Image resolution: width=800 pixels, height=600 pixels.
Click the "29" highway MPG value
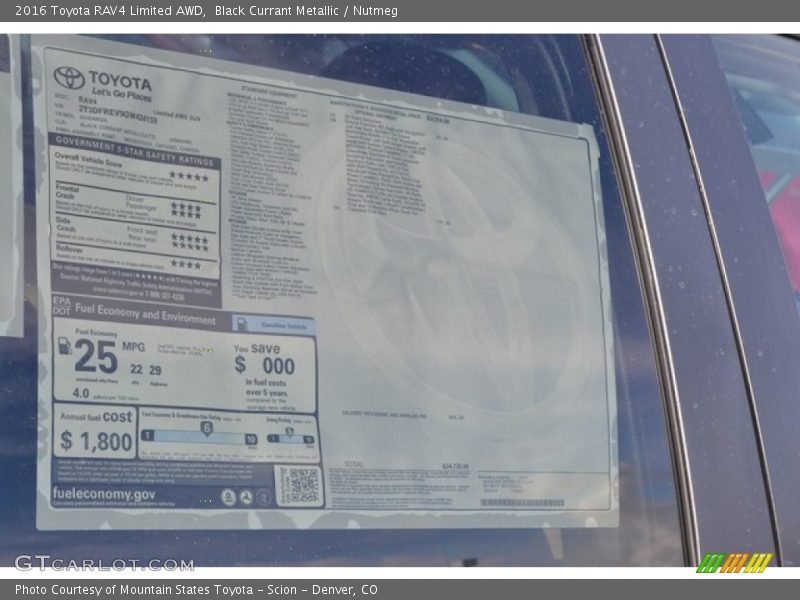coord(155,370)
